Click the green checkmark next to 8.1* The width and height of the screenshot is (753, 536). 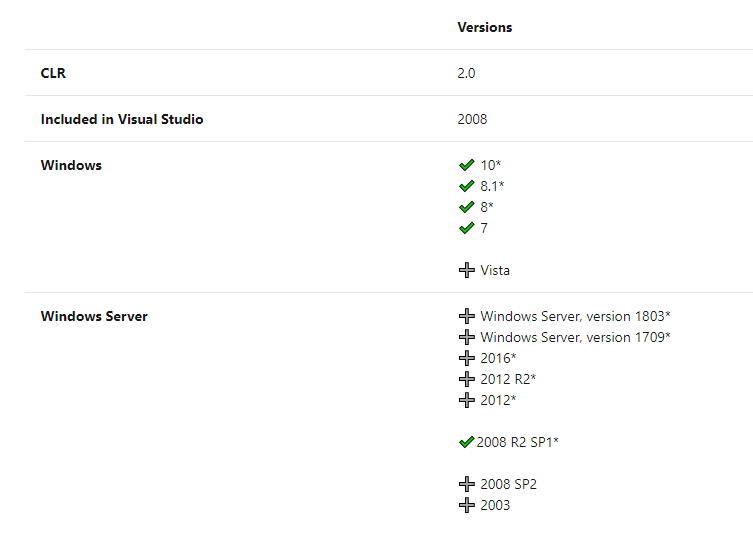coord(466,186)
